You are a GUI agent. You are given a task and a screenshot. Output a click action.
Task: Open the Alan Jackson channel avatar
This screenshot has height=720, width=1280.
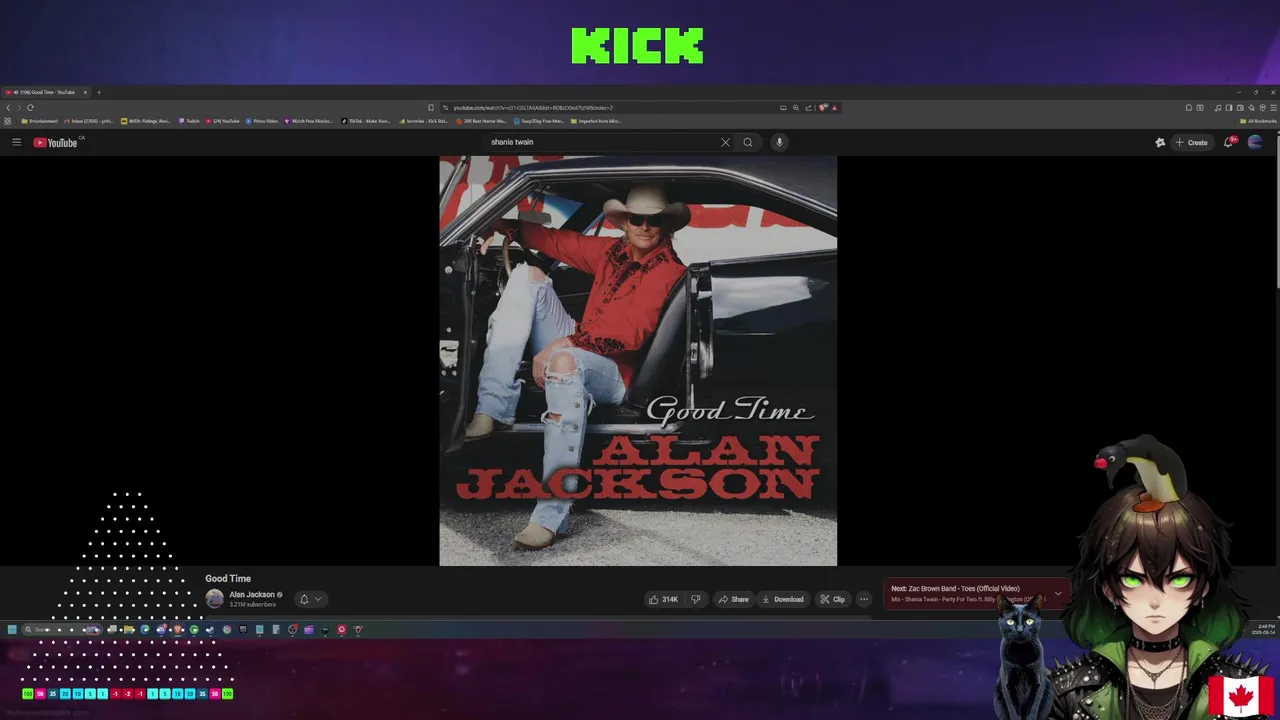coord(214,599)
